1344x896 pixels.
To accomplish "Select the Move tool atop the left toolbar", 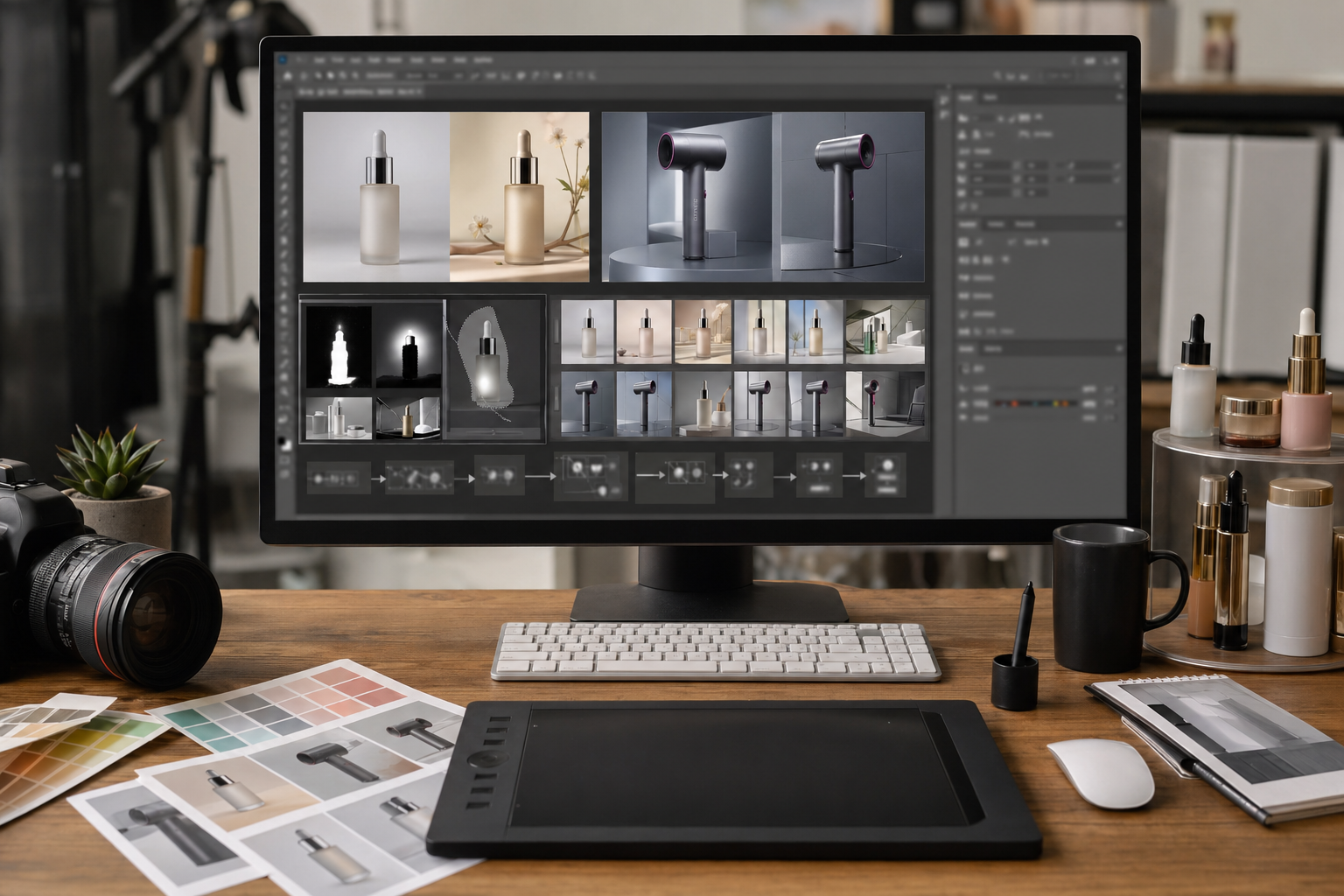I will tap(284, 107).
